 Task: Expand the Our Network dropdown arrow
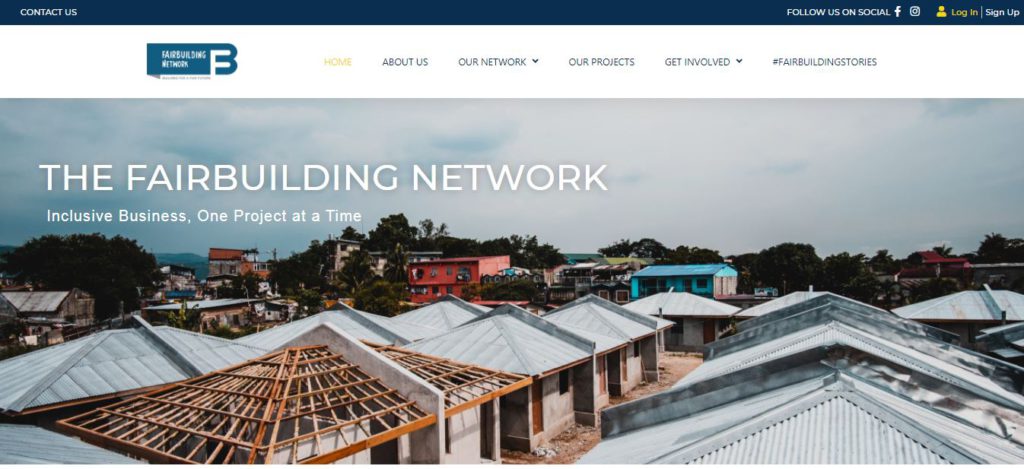536,61
